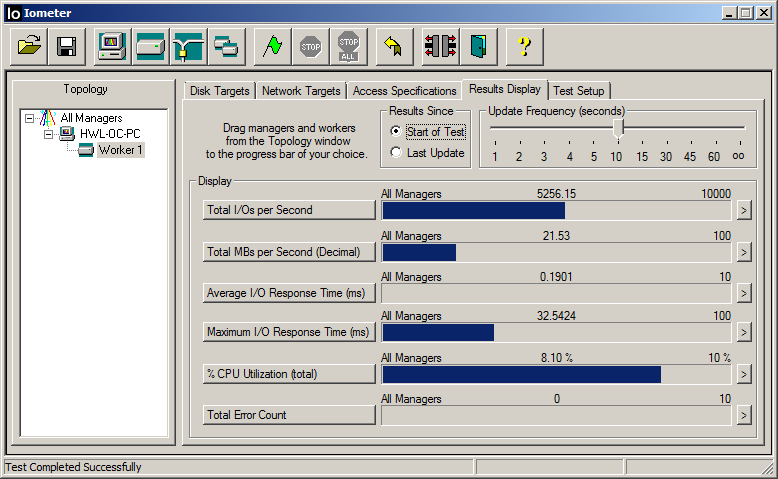This screenshot has height=479, width=778.
Task: Click the HWL-OC-PC computer icon
Action: [x=67, y=134]
